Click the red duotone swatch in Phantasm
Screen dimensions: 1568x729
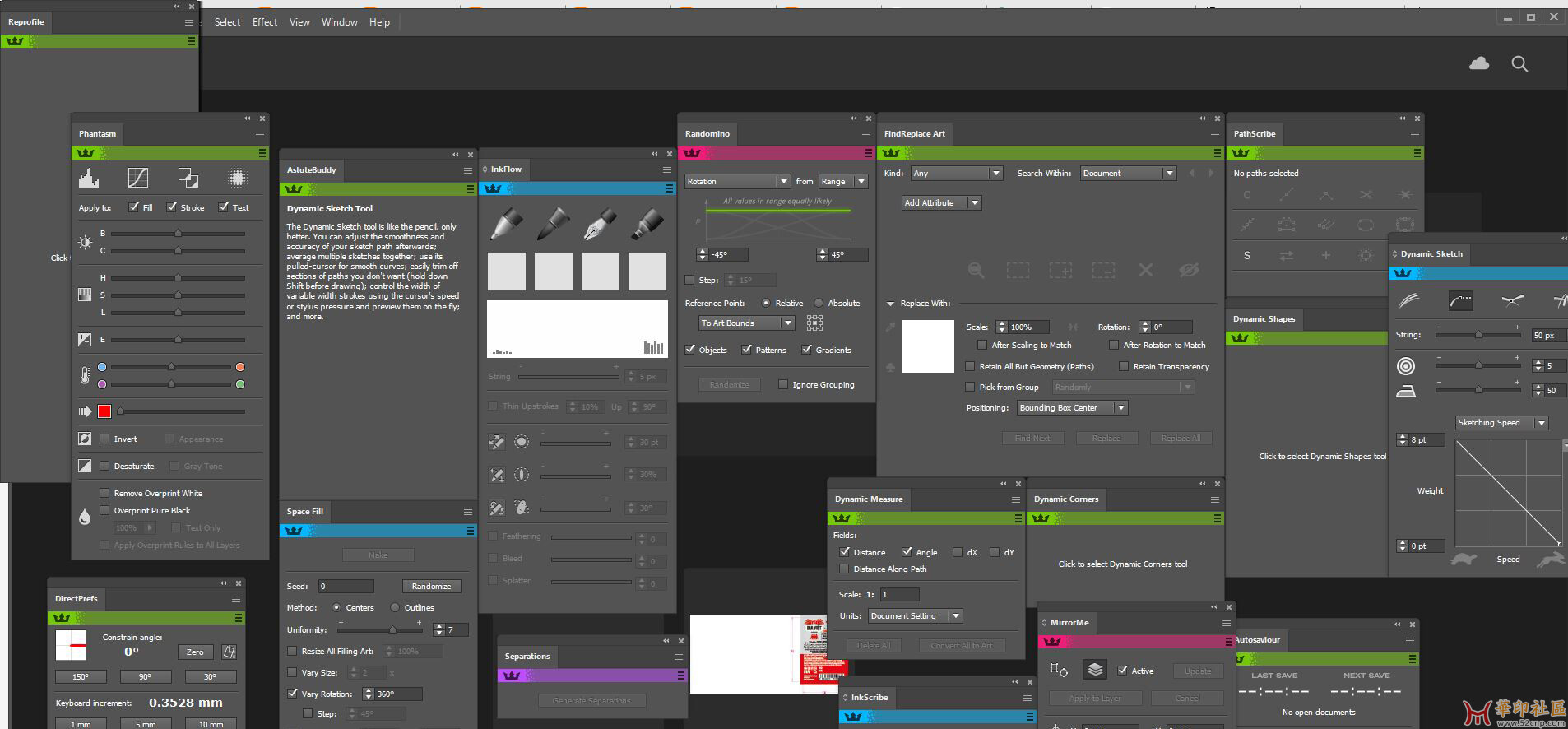coord(104,411)
